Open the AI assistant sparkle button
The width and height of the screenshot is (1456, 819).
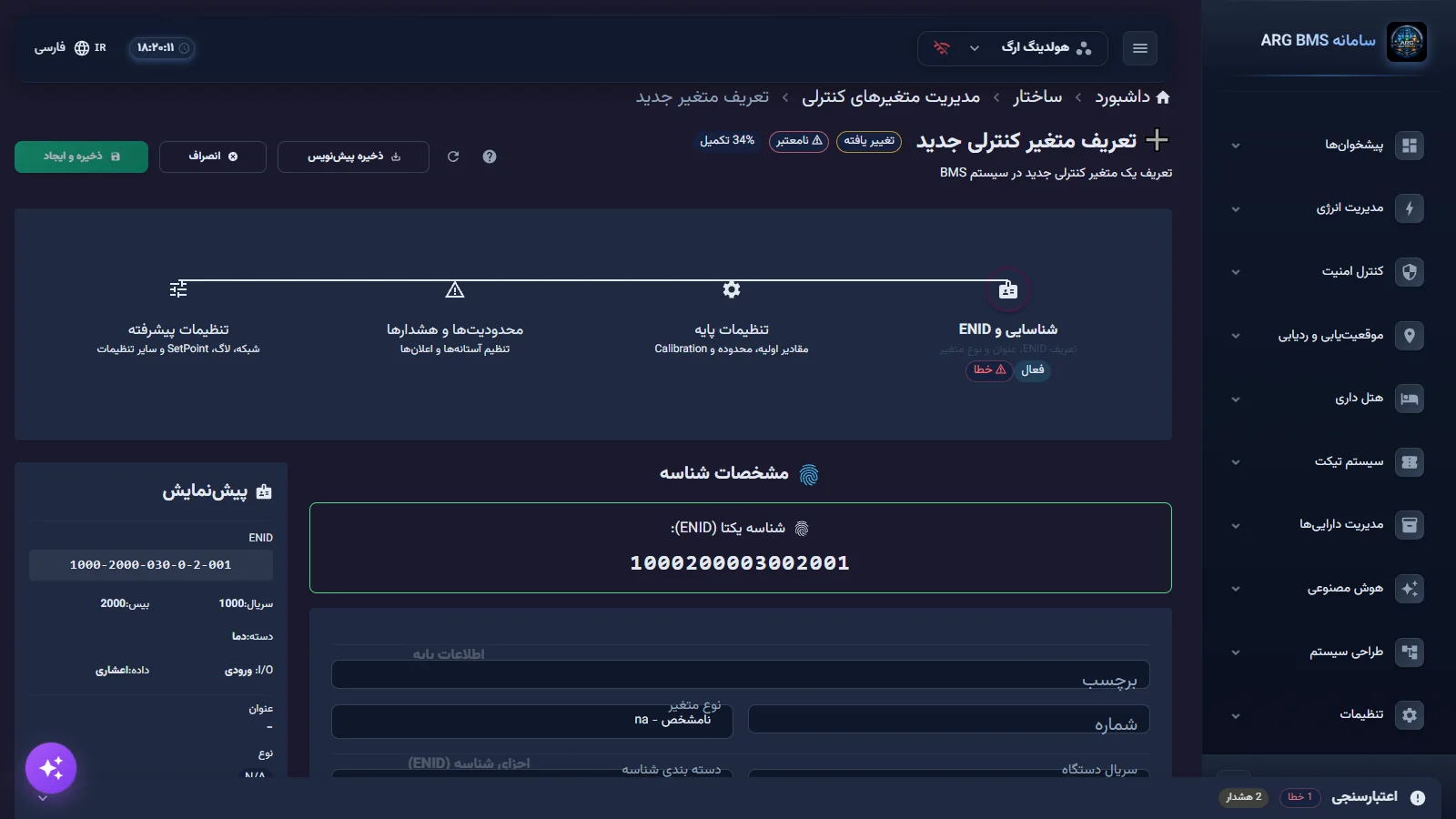point(51,768)
